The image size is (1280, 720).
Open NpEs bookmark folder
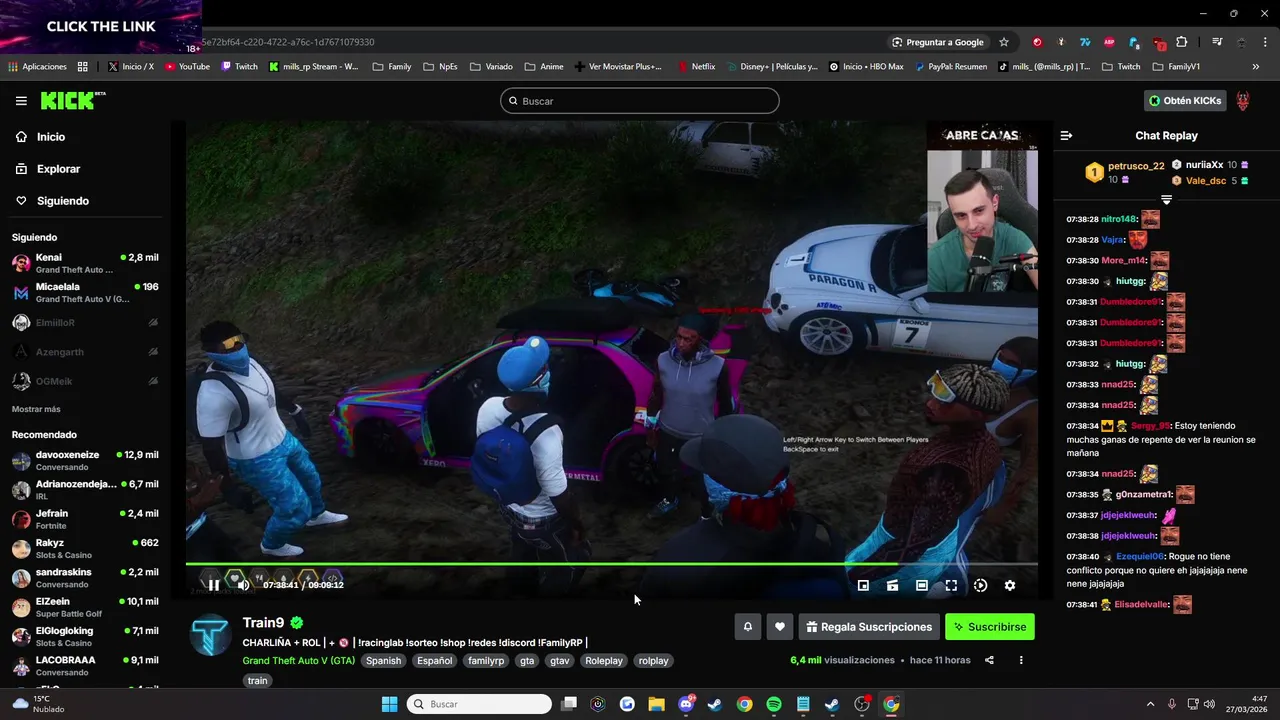point(440,67)
